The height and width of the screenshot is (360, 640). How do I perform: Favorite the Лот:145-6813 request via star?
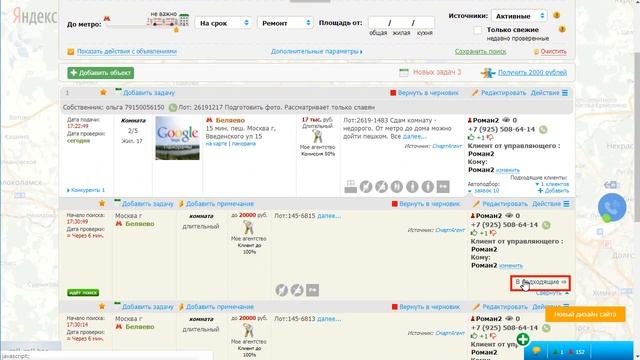[102, 306]
